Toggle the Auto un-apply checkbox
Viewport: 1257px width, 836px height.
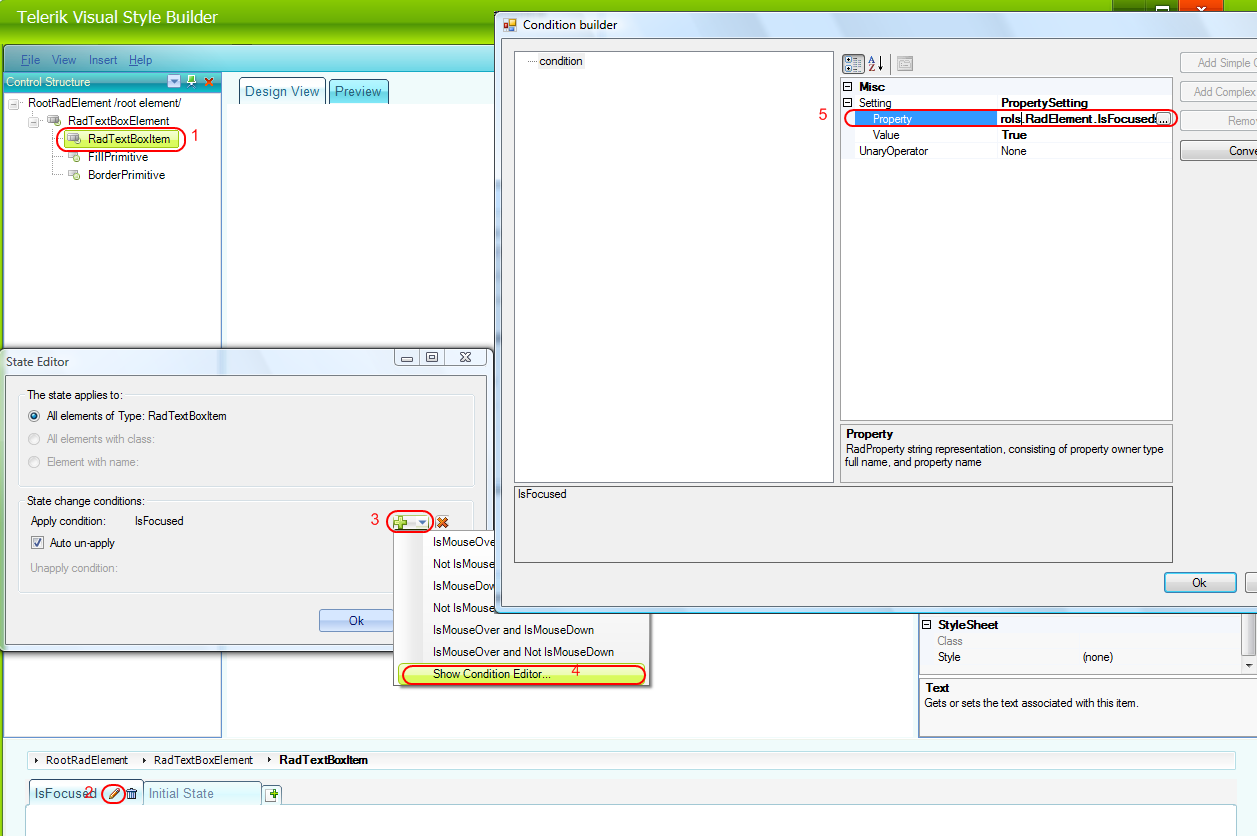[38, 543]
